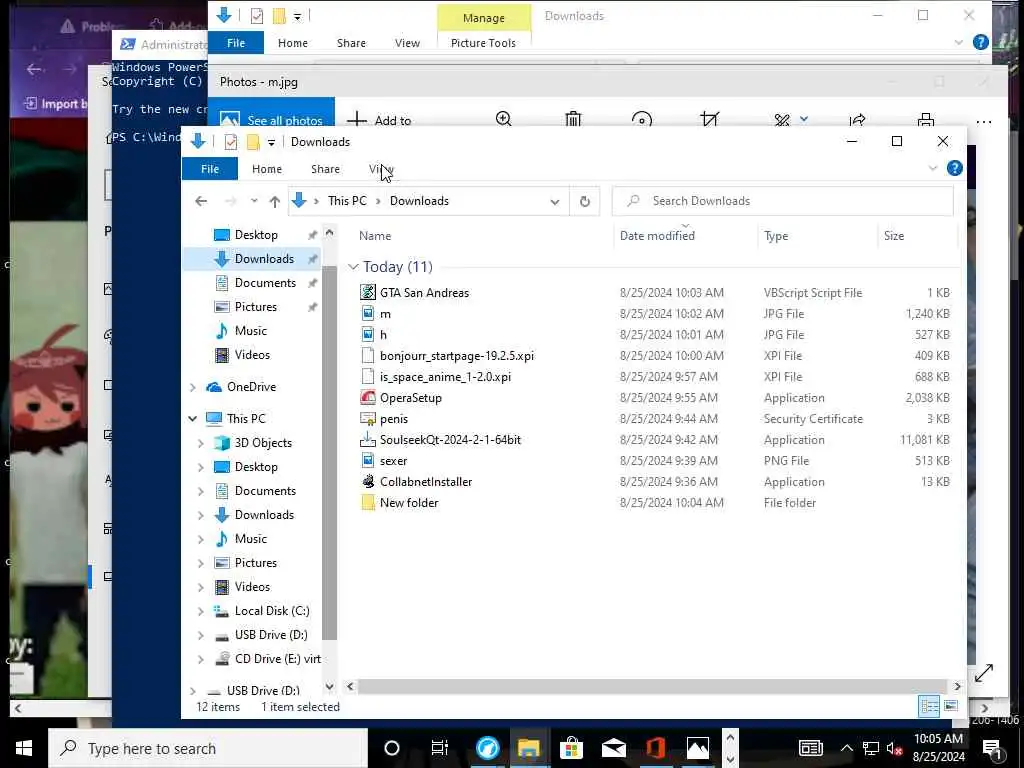Select Desktop in Quick access
The width and height of the screenshot is (1024, 768).
coord(255,234)
